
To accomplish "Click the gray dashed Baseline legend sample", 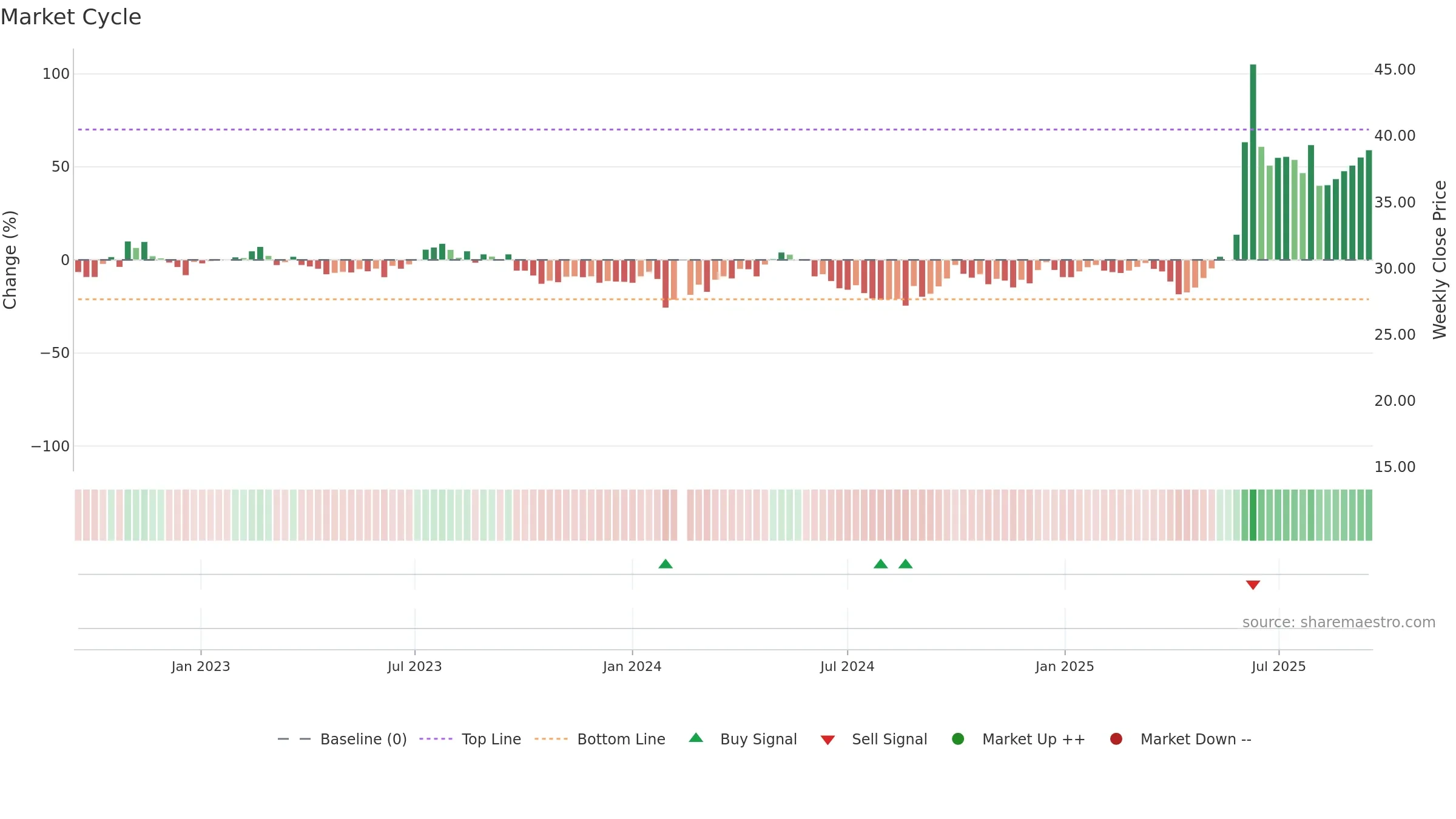I will pyautogui.click(x=294, y=739).
